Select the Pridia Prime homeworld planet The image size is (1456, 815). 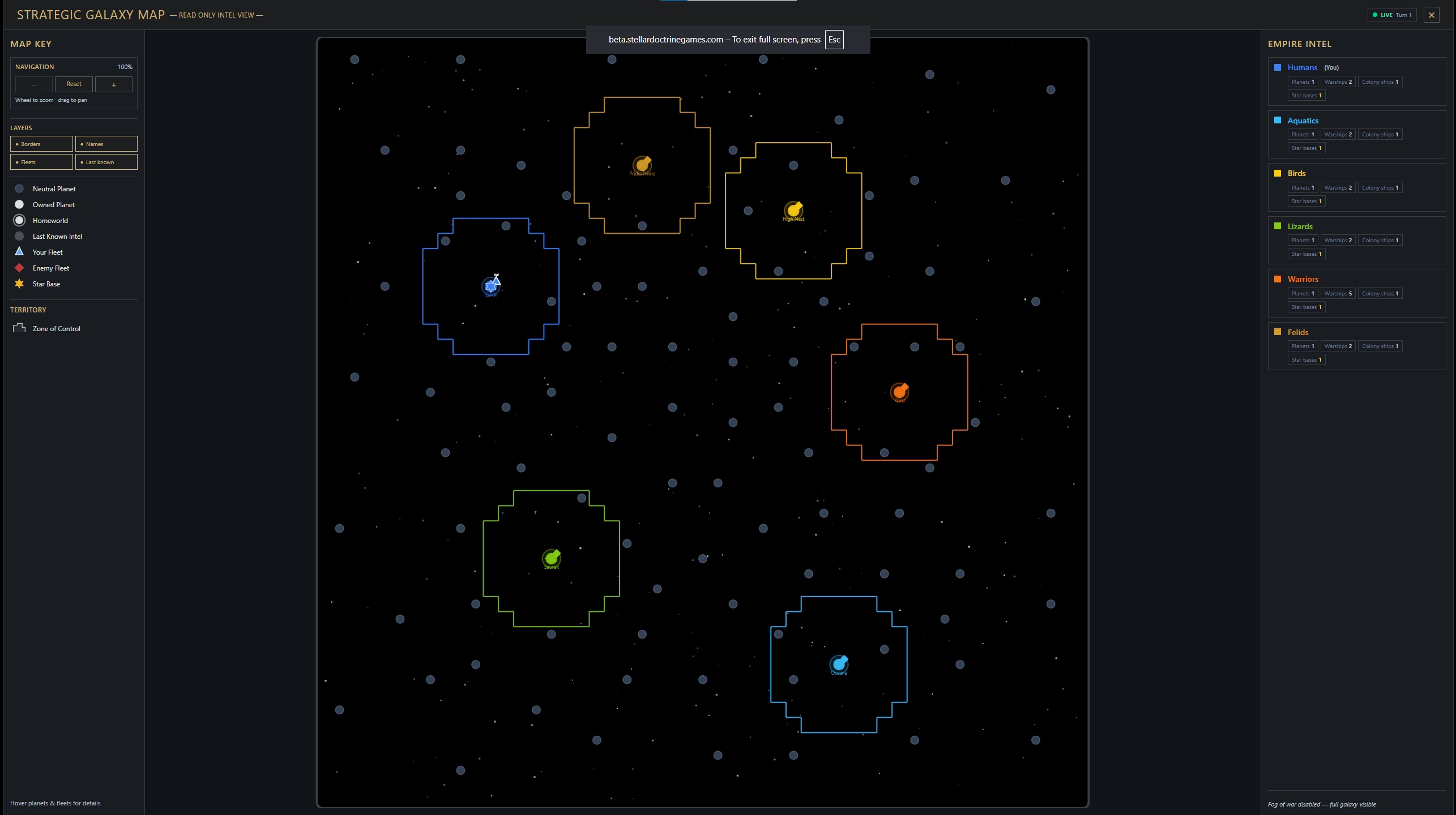coord(642,165)
